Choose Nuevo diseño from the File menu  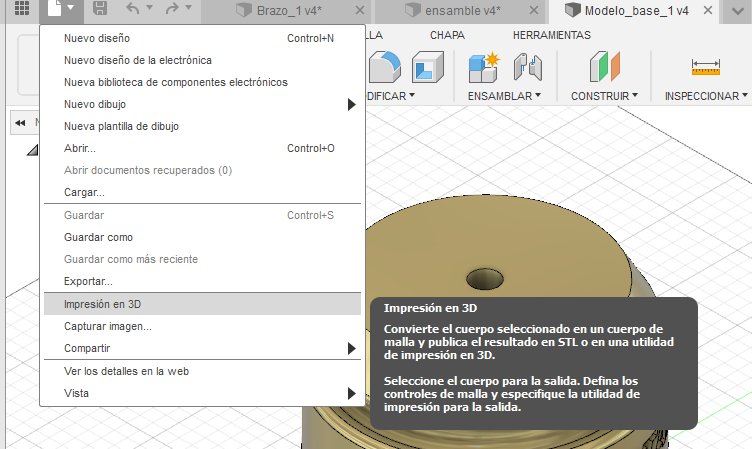coord(202,38)
